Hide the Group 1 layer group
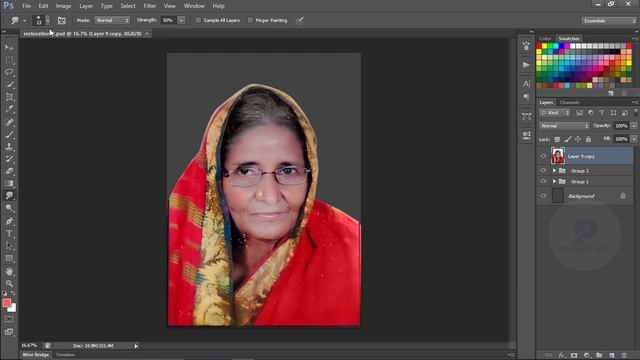 pos(543,181)
